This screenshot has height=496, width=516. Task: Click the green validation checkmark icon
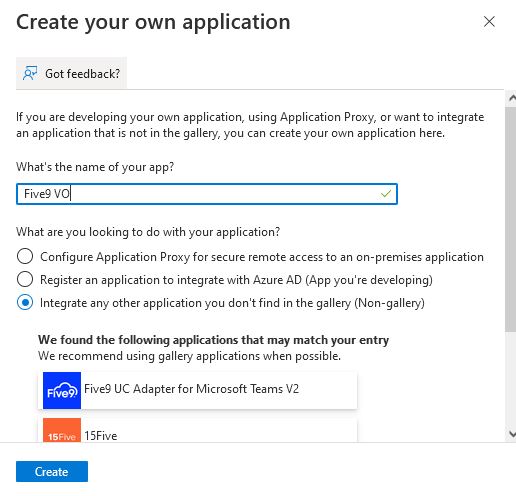pyautogui.click(x=386, y=193)
